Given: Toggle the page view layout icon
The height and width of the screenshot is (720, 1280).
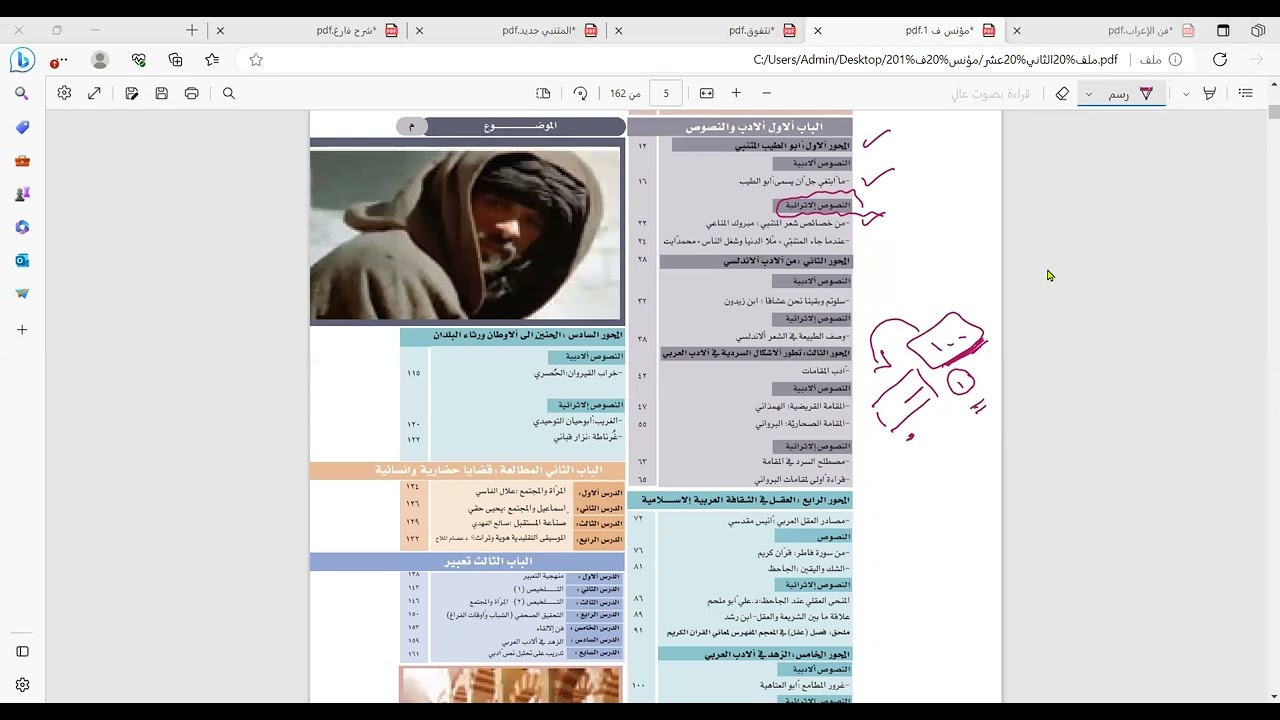Looking at the screenshot, I should [543, 93].
